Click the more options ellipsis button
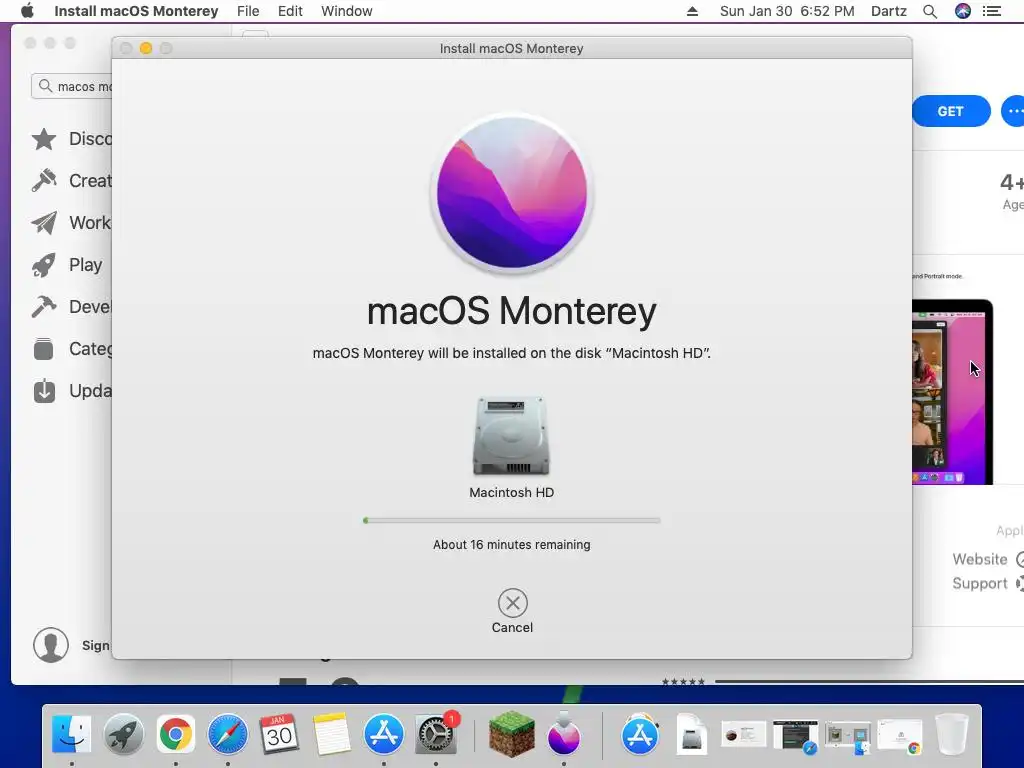 pyautogui.click(x=1013, y=111)
